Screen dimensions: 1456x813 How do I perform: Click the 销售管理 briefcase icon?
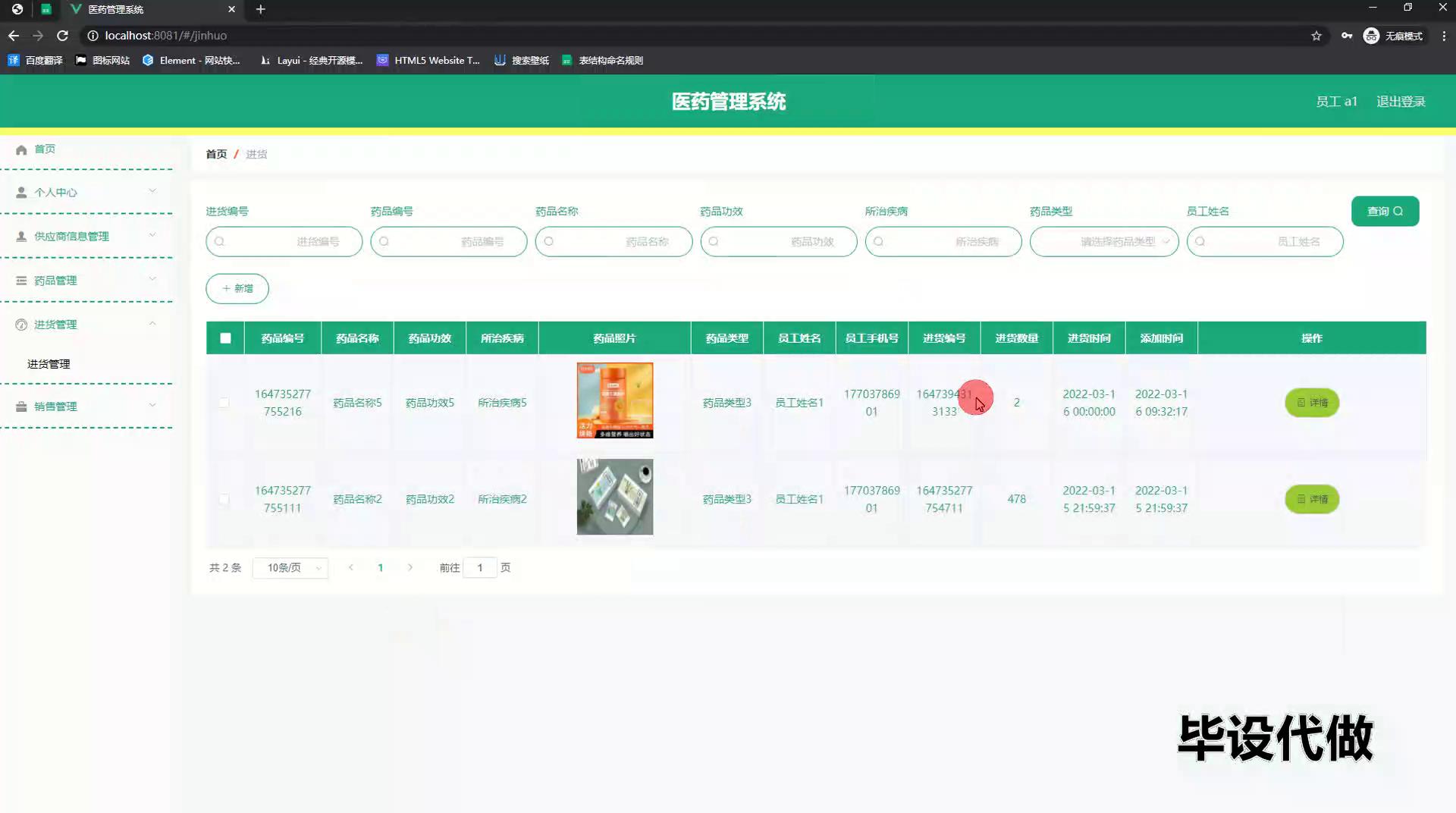(x=21, y=406)
